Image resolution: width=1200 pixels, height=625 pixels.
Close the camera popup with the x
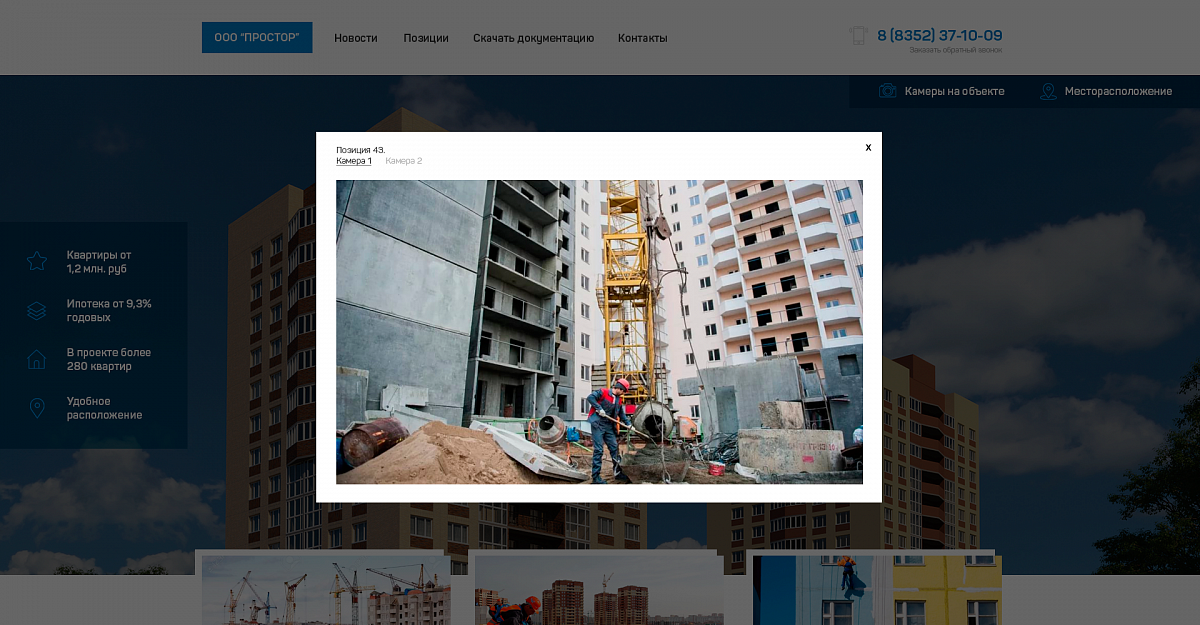click(x=868, y=147)
